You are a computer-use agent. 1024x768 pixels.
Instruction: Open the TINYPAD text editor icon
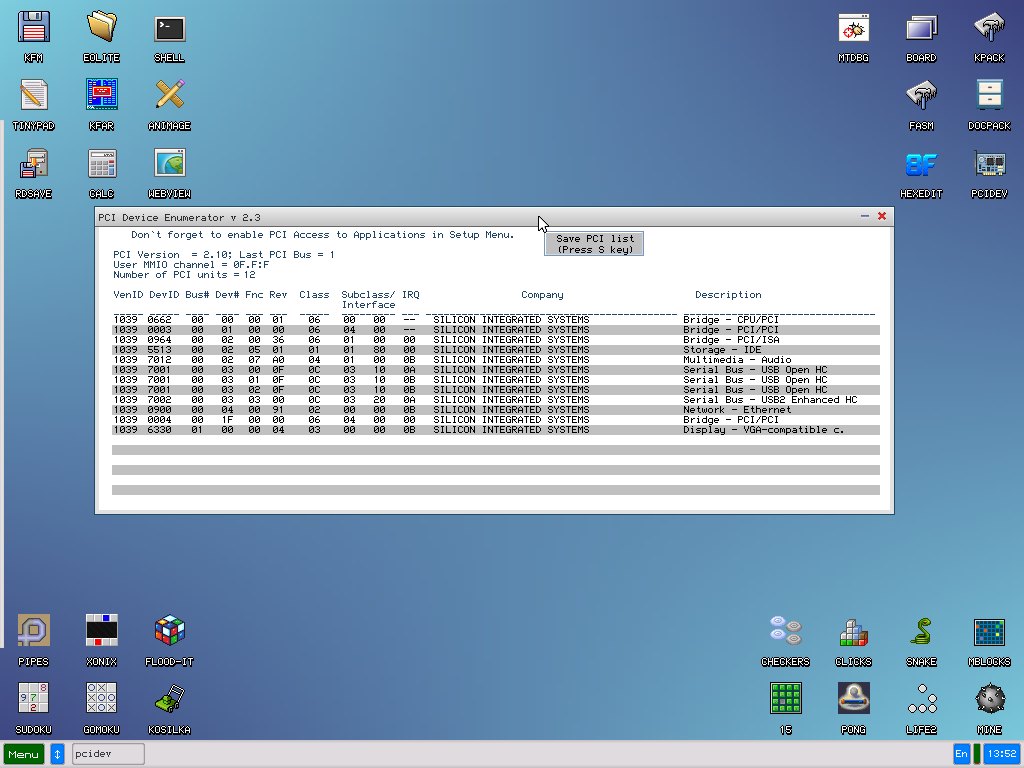pos(34,97)
